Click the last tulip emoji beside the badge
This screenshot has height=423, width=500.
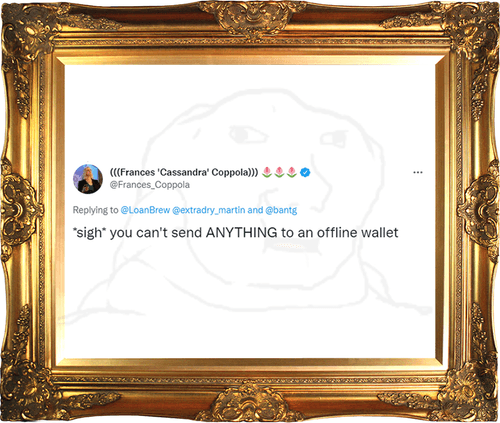(292, 172)
